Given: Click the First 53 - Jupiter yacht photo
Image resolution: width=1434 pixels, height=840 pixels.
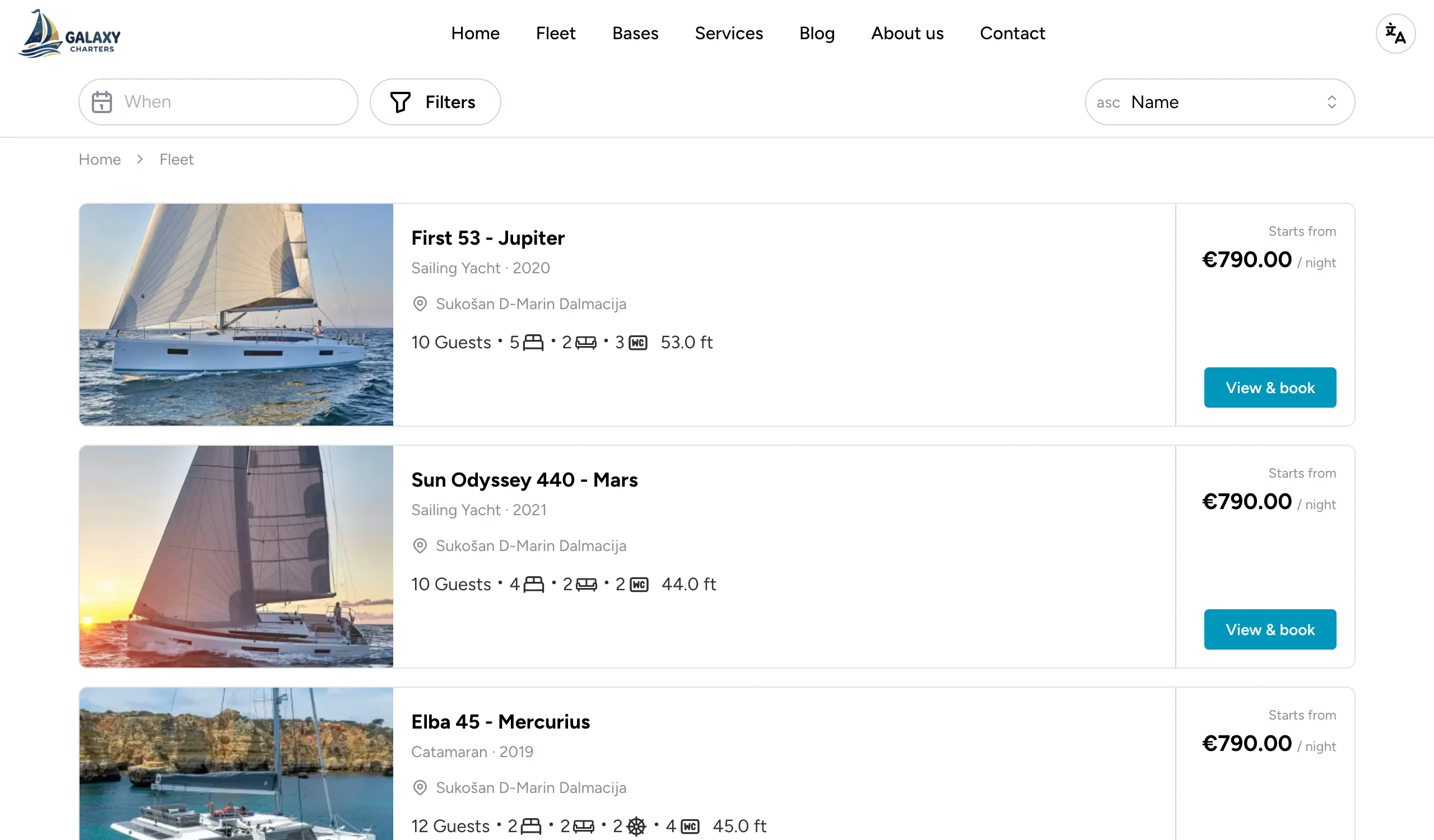Looking at the screenshot, I should (x=236, y=315).
